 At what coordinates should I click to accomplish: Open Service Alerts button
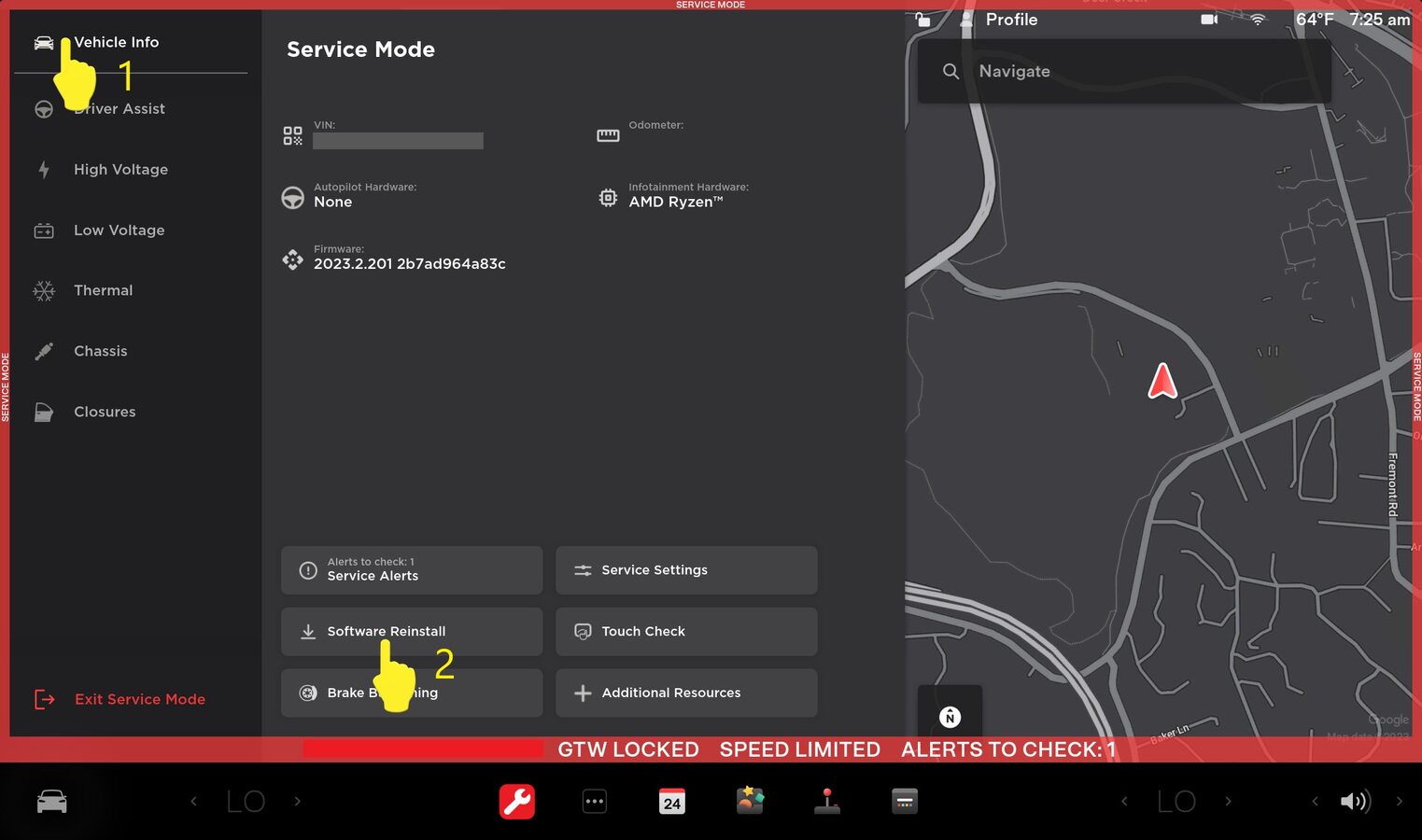(411, 570)
